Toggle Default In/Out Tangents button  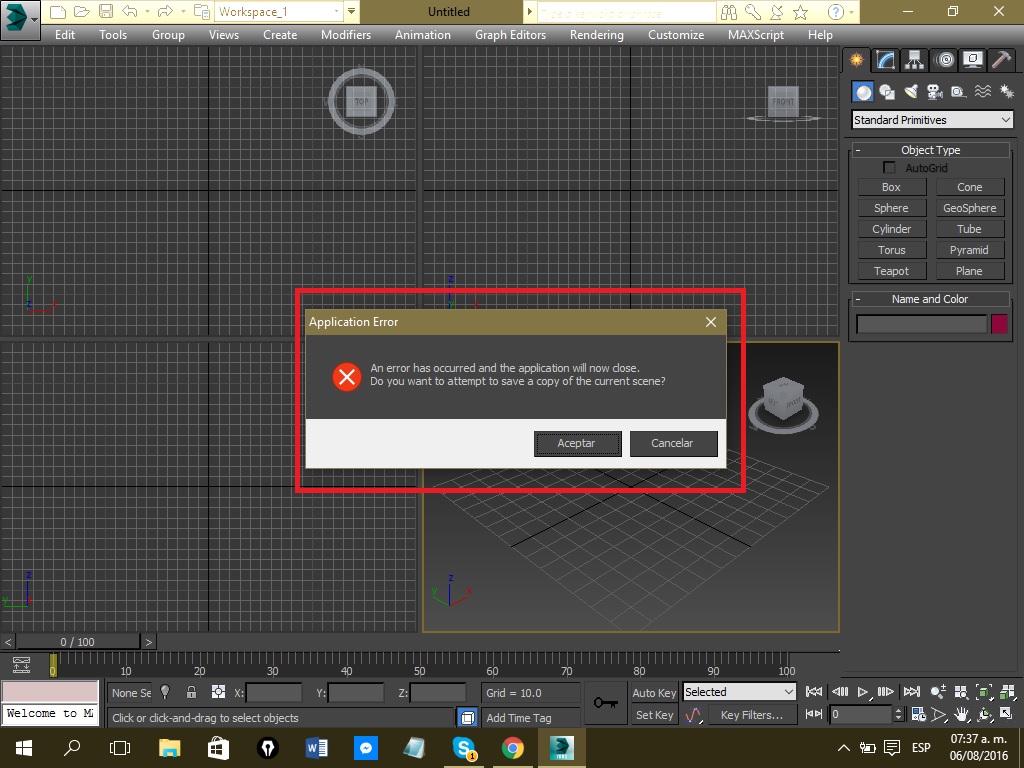coord(694,715)
